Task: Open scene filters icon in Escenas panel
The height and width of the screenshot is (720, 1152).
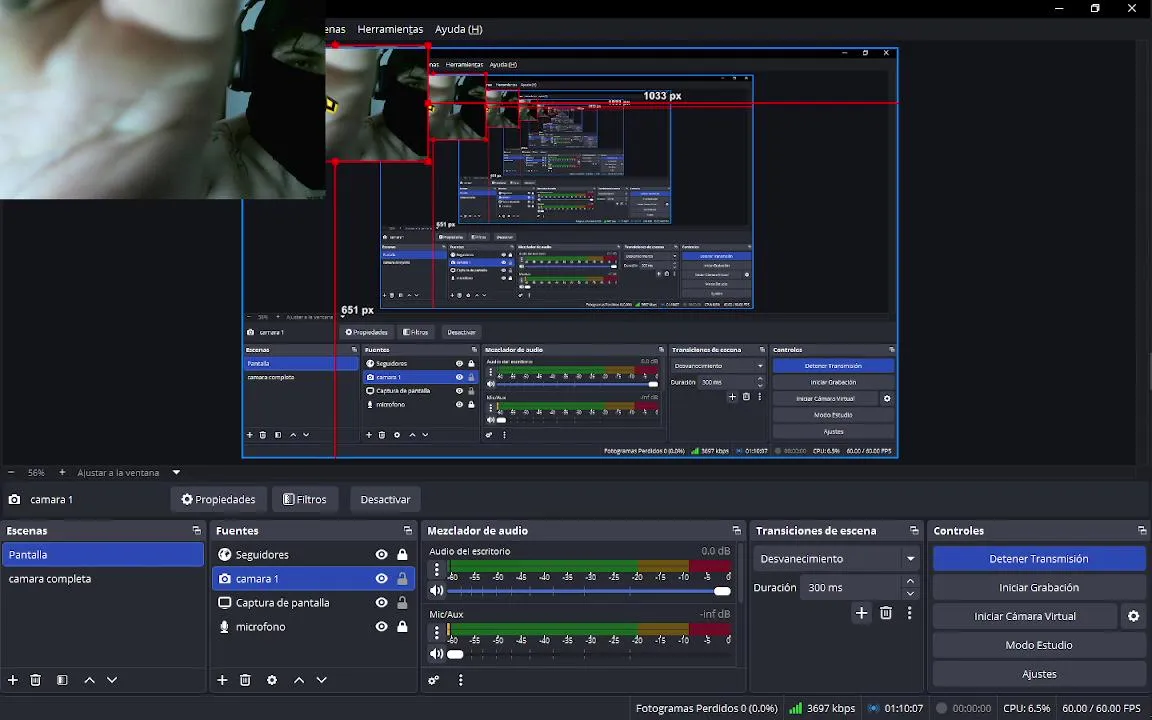Action: click(x=62, y=680)
